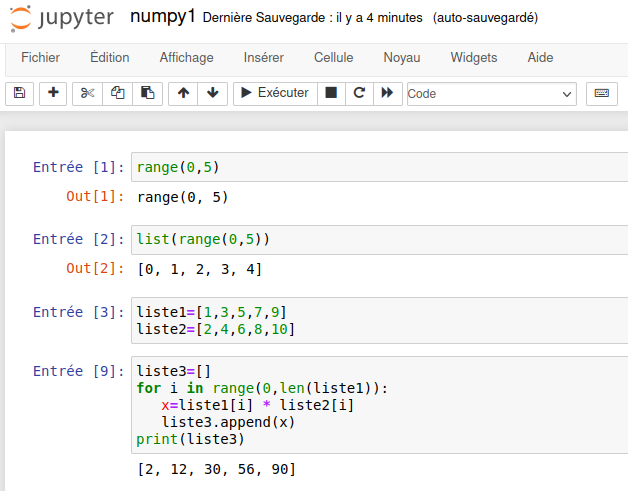Cut selected cell with scissors icon
628x491 pixels.
(87, 93)
